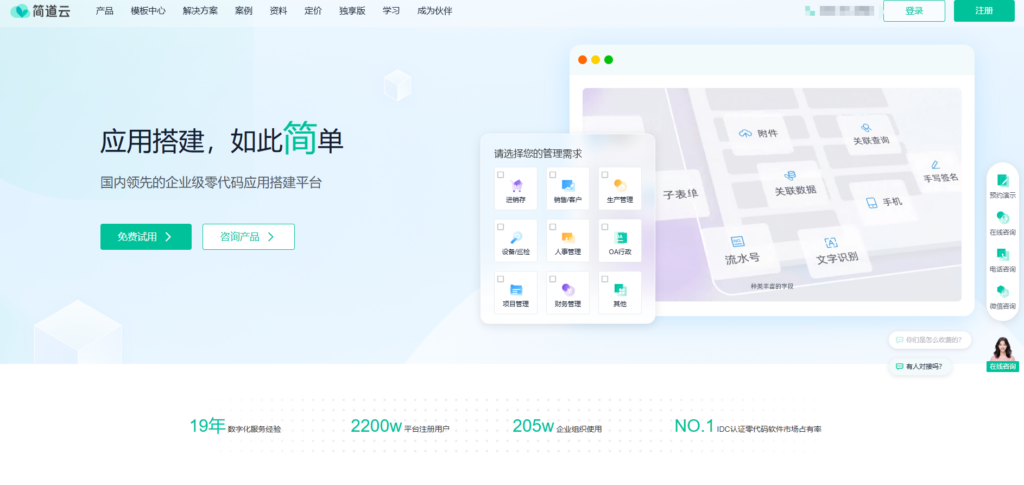Click the 你们是怎么收费的? chat suggestion
The width and height of the screenshot is (1024, 485).
[x=929, y=340]
